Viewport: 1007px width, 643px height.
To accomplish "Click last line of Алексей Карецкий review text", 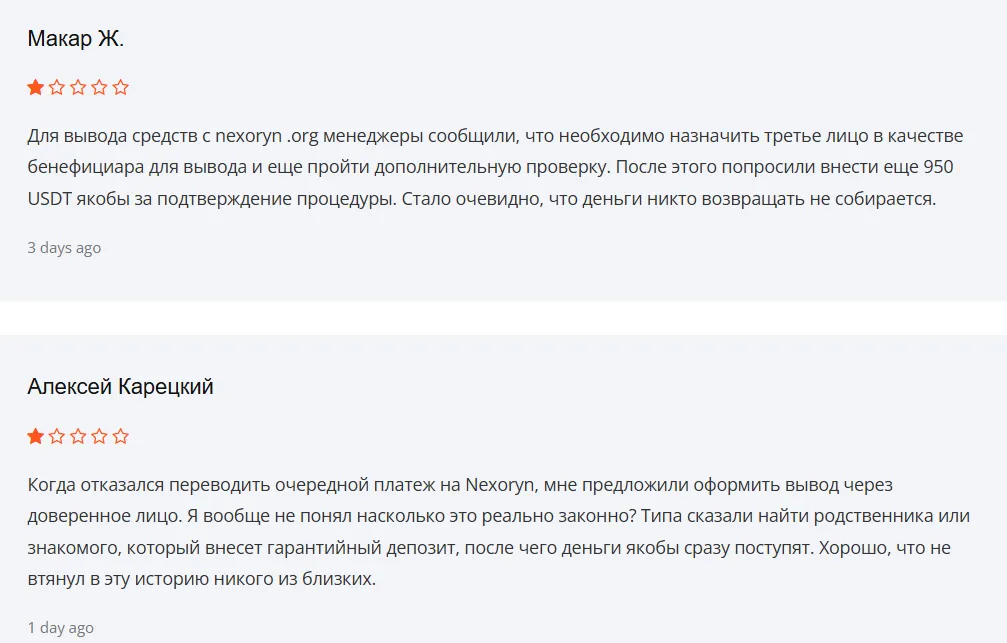I will (202, 579).
